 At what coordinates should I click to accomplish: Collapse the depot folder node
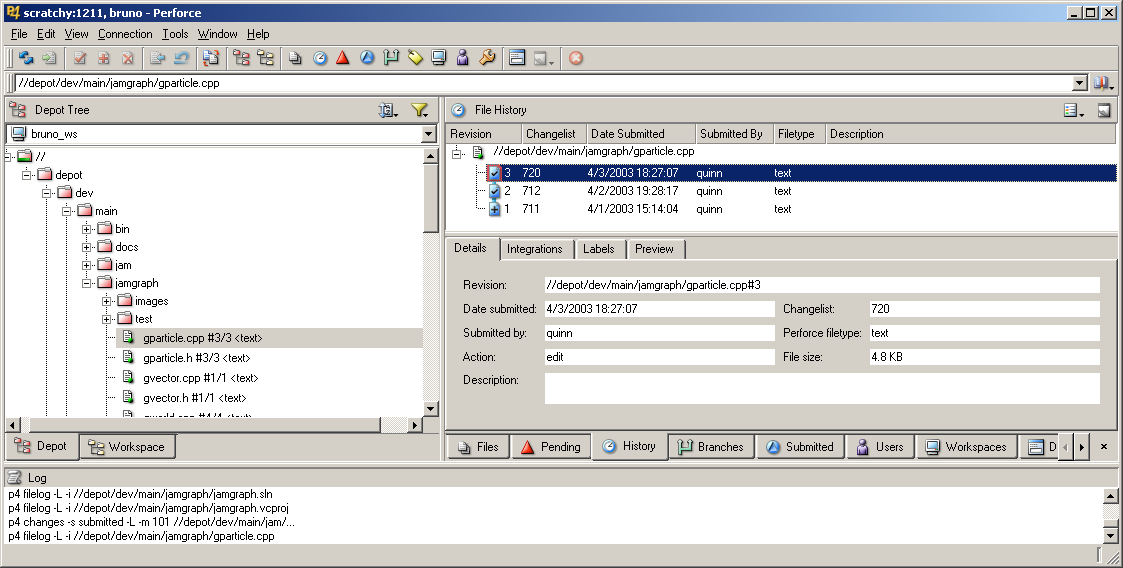pos(26,174)
